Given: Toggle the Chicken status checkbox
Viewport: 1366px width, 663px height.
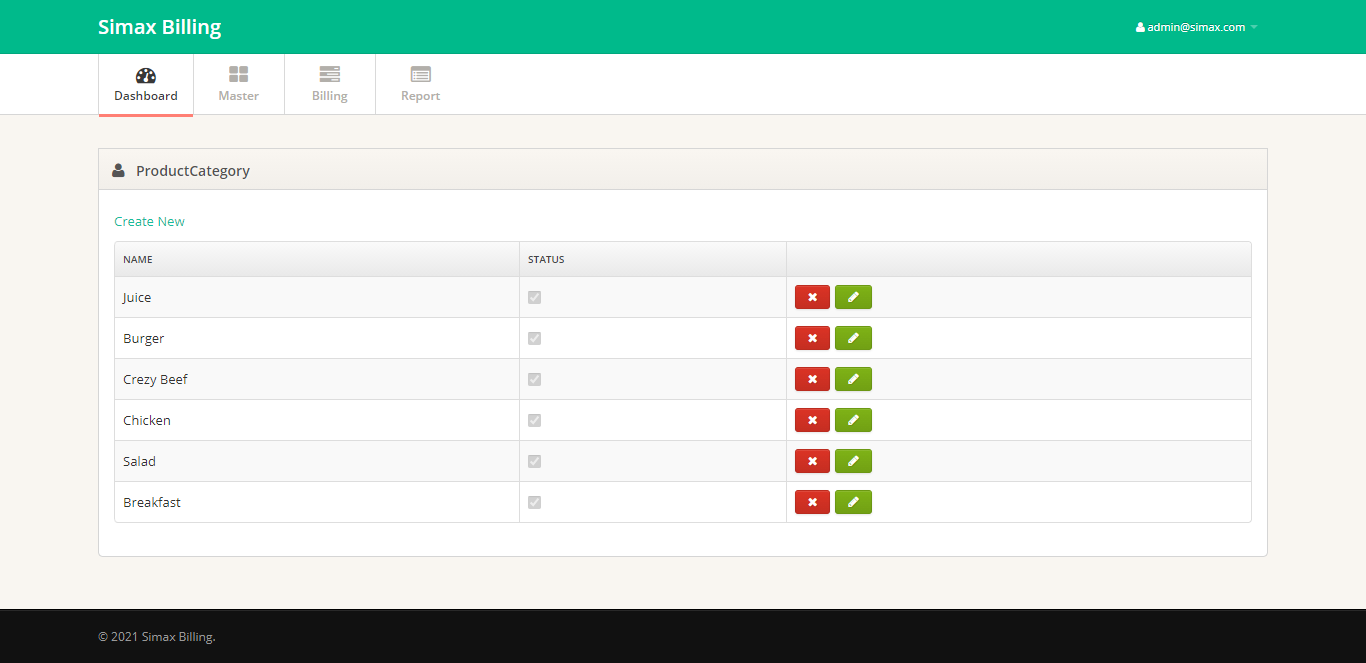Looking at the screenshot, I should [x=534, y=420].
